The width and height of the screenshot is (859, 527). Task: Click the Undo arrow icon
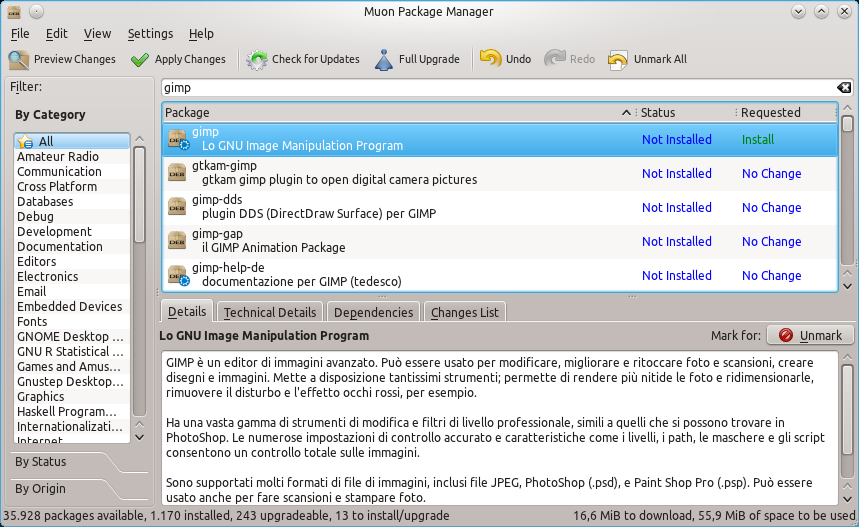490,60
